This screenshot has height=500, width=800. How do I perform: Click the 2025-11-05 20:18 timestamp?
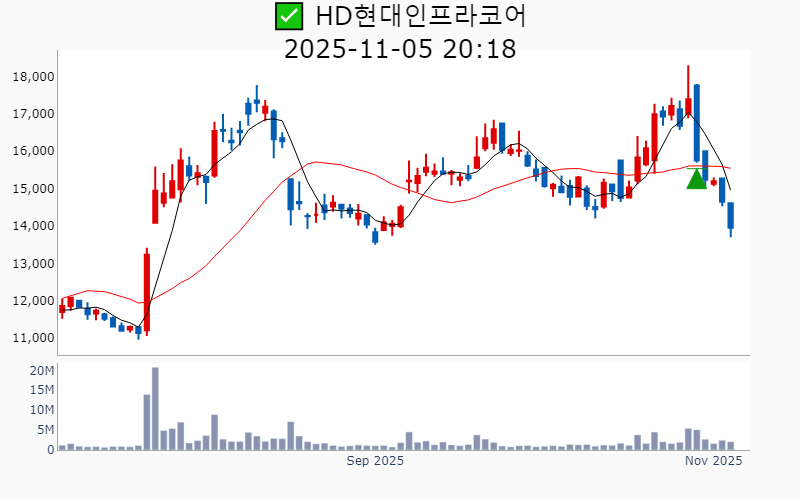[400, 48]
